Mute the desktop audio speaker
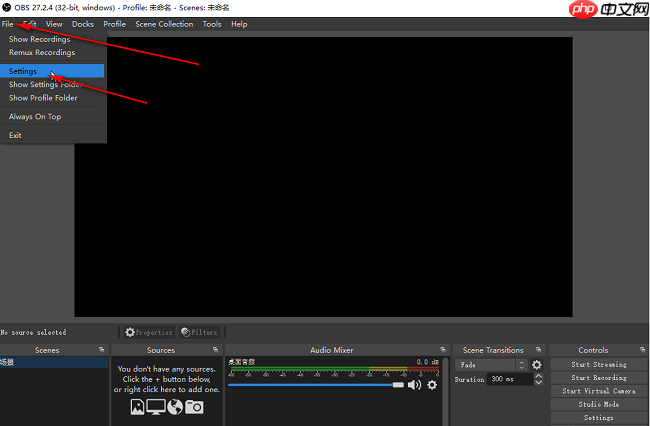 click(414, 385)
